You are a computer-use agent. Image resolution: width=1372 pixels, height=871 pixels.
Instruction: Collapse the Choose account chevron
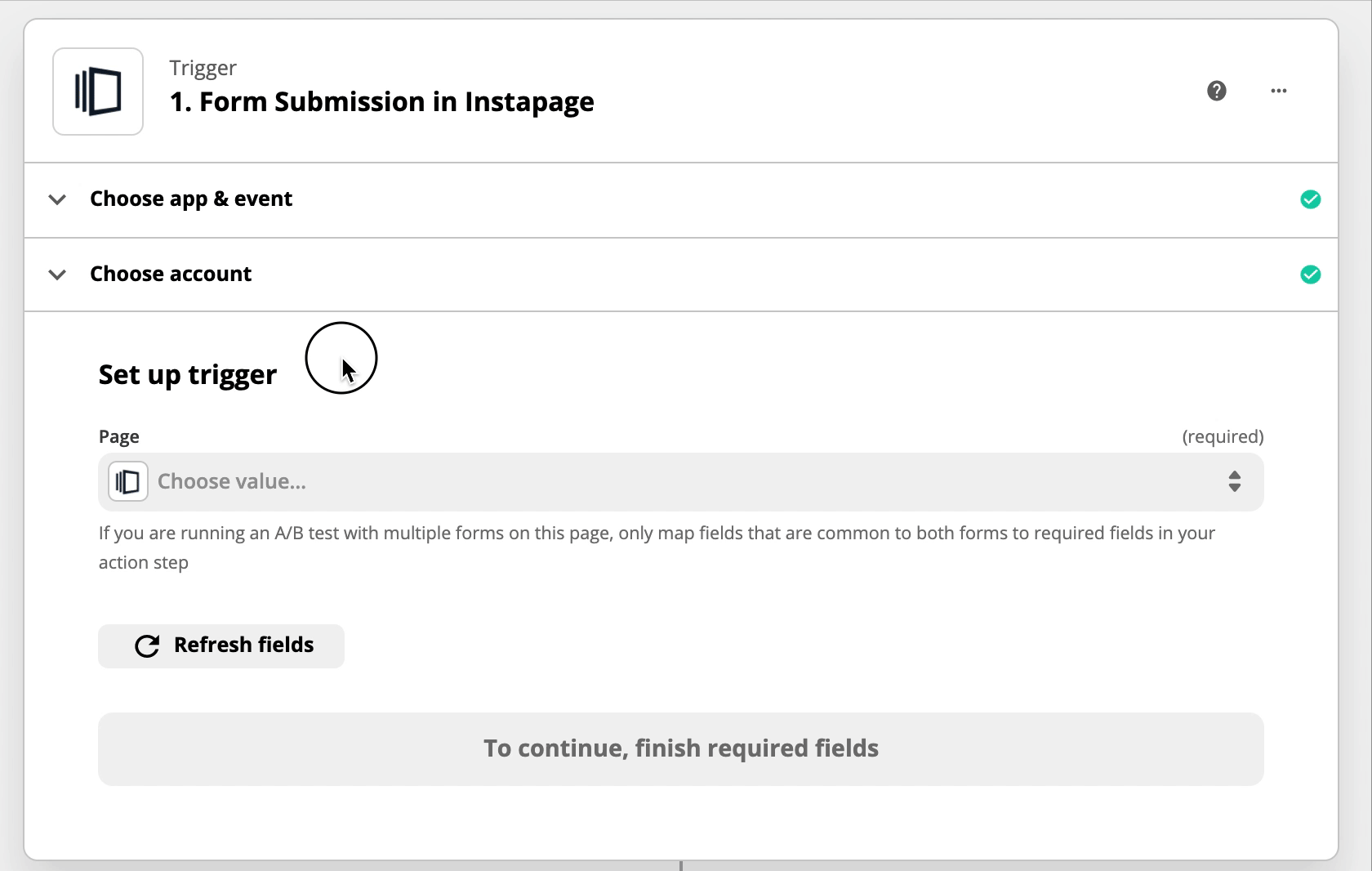click(x=57, y=275)
